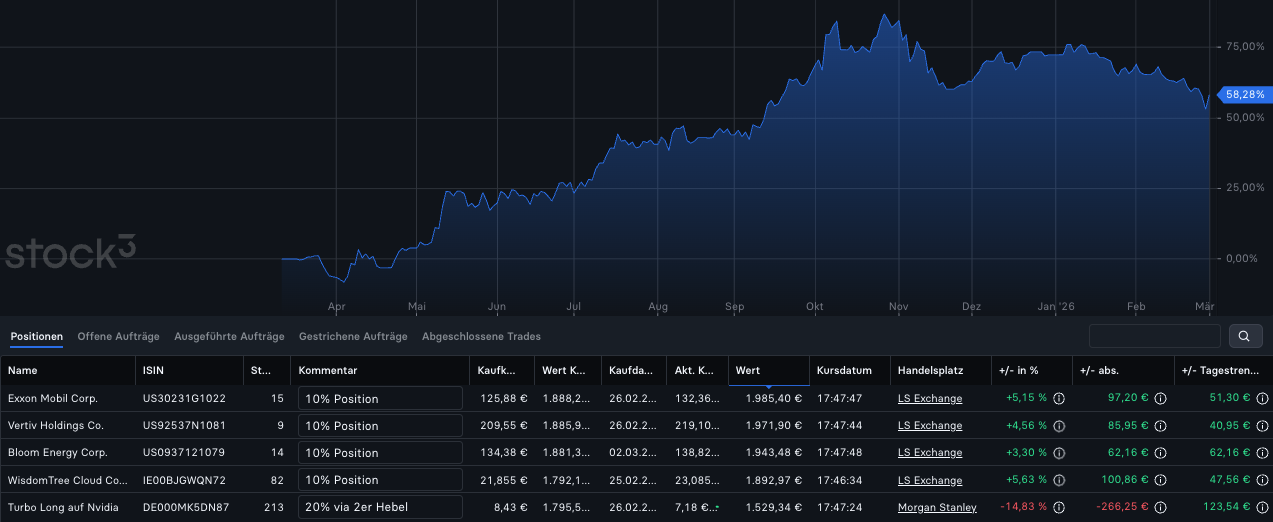Edit the '20% via 2er Hebel' comment field
This screenshot has width=1273, height=522.
point(380,507)
